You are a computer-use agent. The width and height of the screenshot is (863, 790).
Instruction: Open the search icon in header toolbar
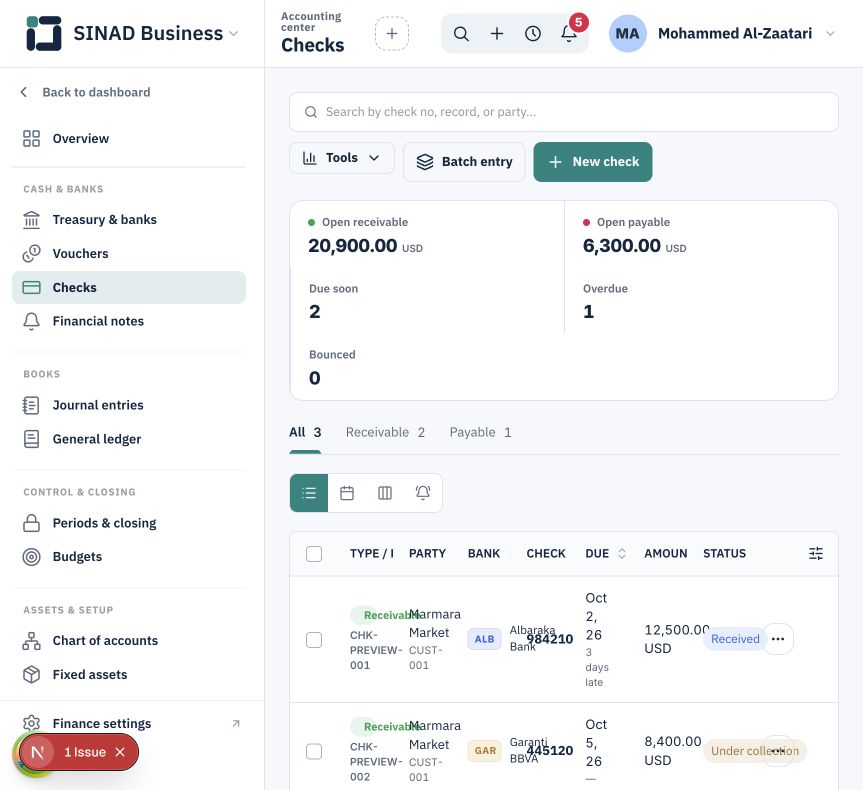pos(461,34)
